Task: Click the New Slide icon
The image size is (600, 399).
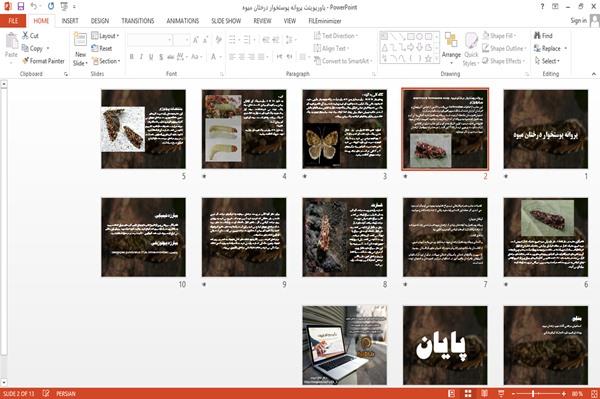Action: (x=80, y=49)
